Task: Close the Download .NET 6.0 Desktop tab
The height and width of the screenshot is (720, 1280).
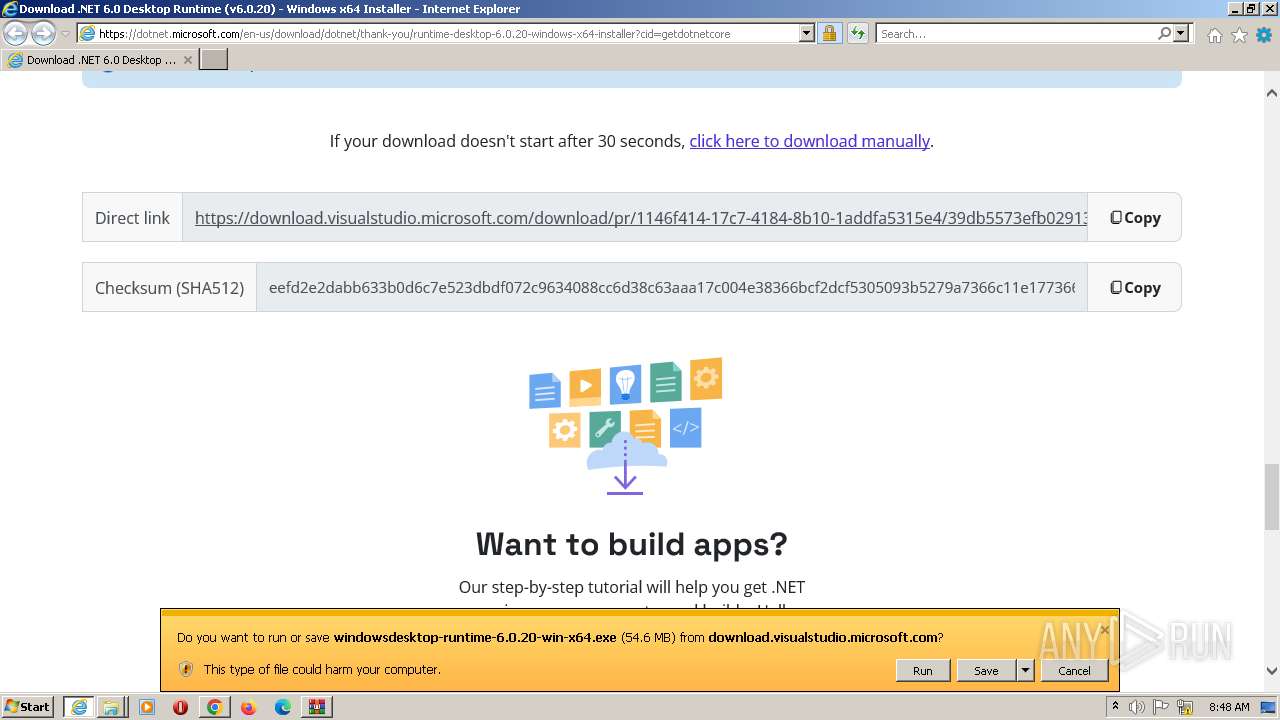Action: point(187,60)
